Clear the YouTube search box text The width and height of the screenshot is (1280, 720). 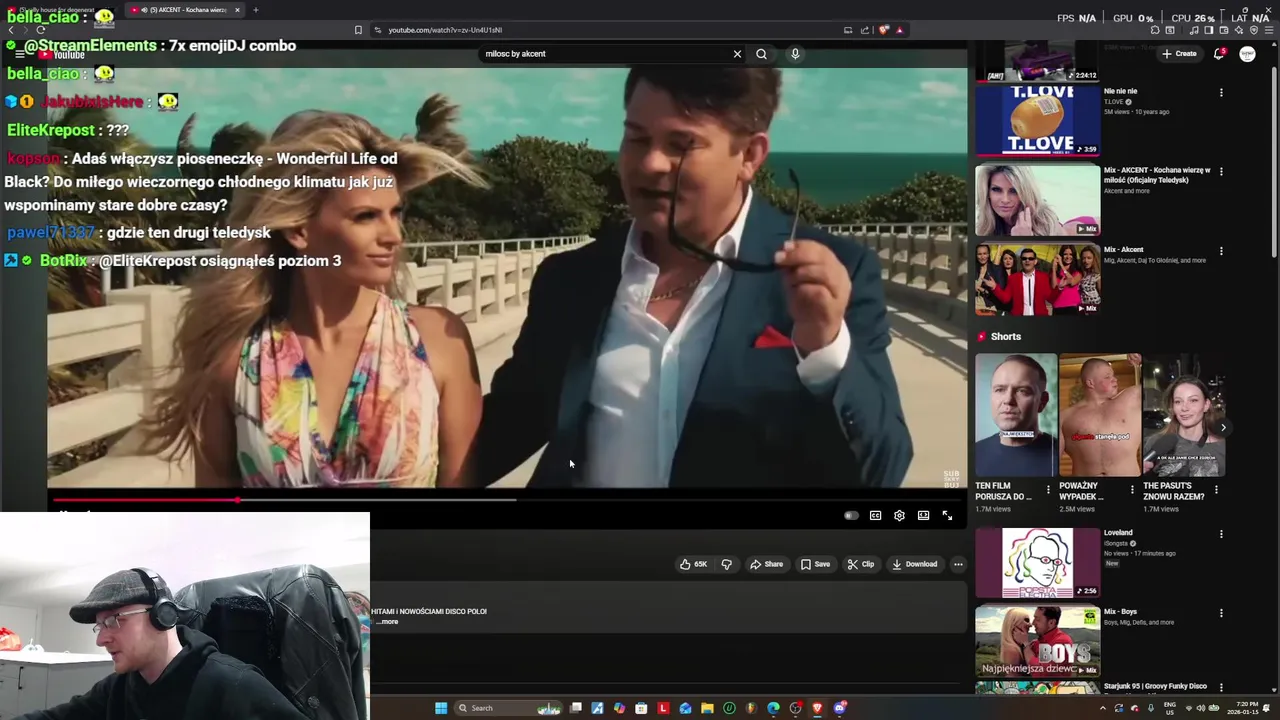click(737, 54)
